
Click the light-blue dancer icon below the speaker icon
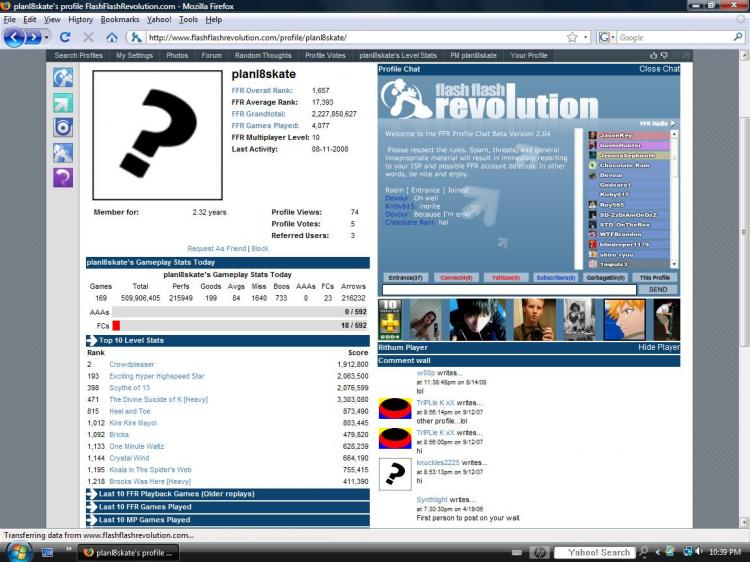63,153
